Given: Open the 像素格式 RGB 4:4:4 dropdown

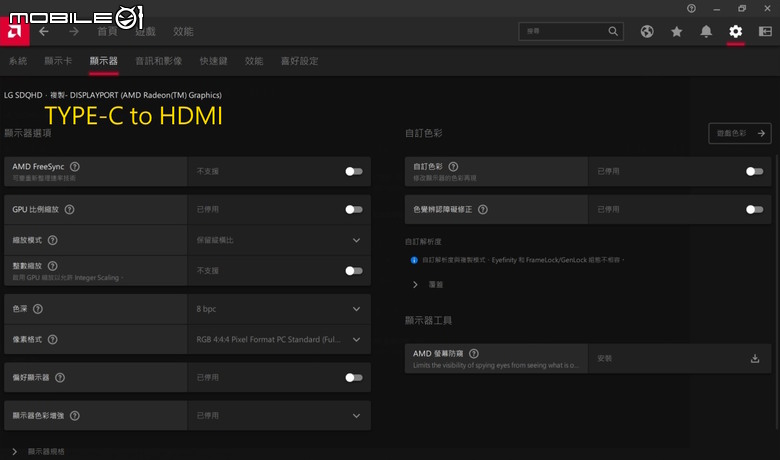Looking at the screenshot, I should pyautogui.click(x=279, y=340).
